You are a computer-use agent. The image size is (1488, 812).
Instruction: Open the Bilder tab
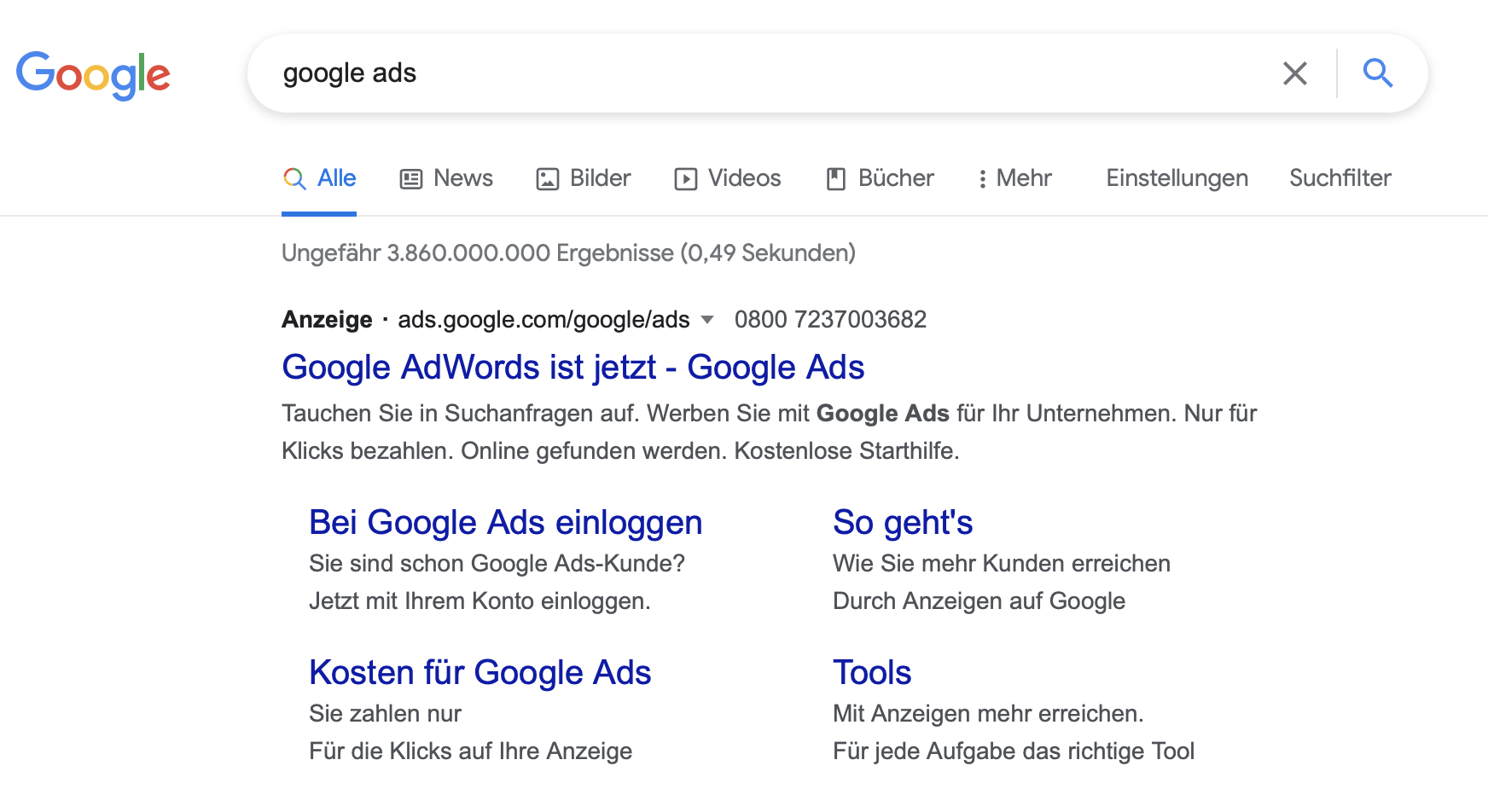coord(584,177)
